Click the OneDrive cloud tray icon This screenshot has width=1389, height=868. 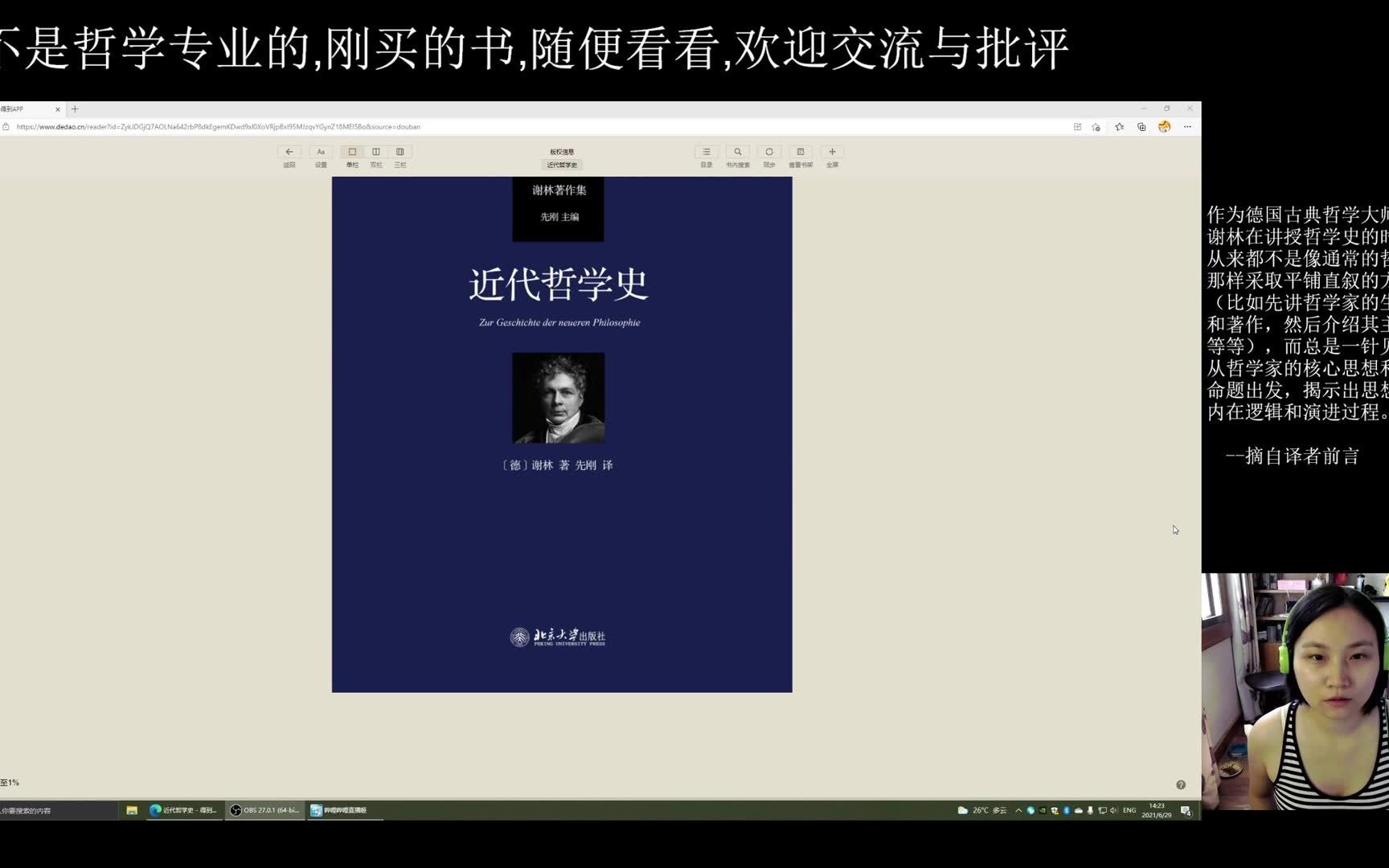[1079, 810]
